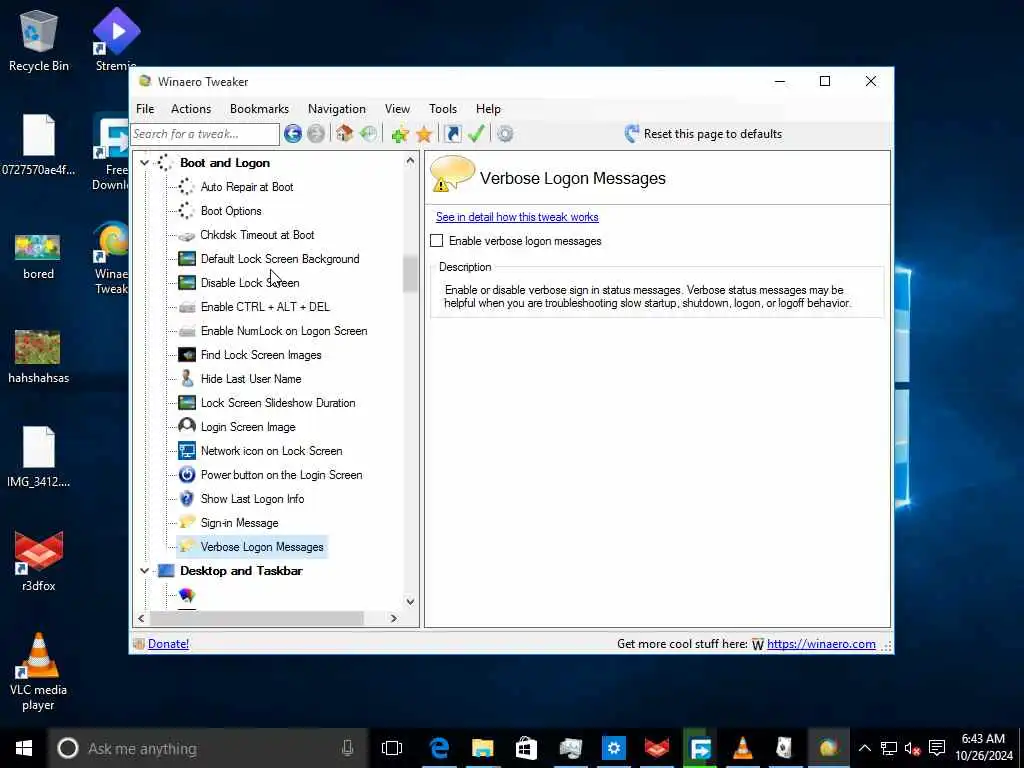The height and width of the screenshot is (768, 1024).
Task: Select Enable NumLock on Logon Screen item
Action: click(284, 331)
